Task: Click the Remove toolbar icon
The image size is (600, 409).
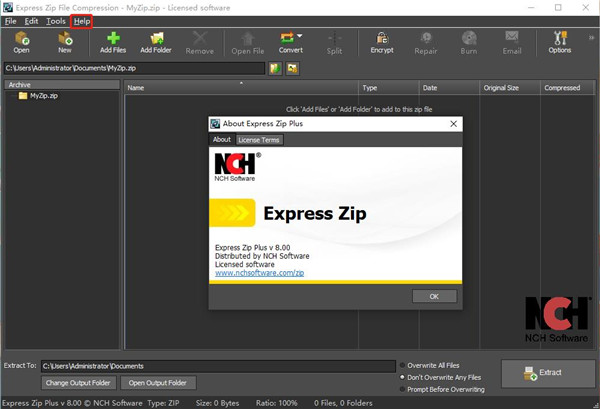Action: point(200,43)
